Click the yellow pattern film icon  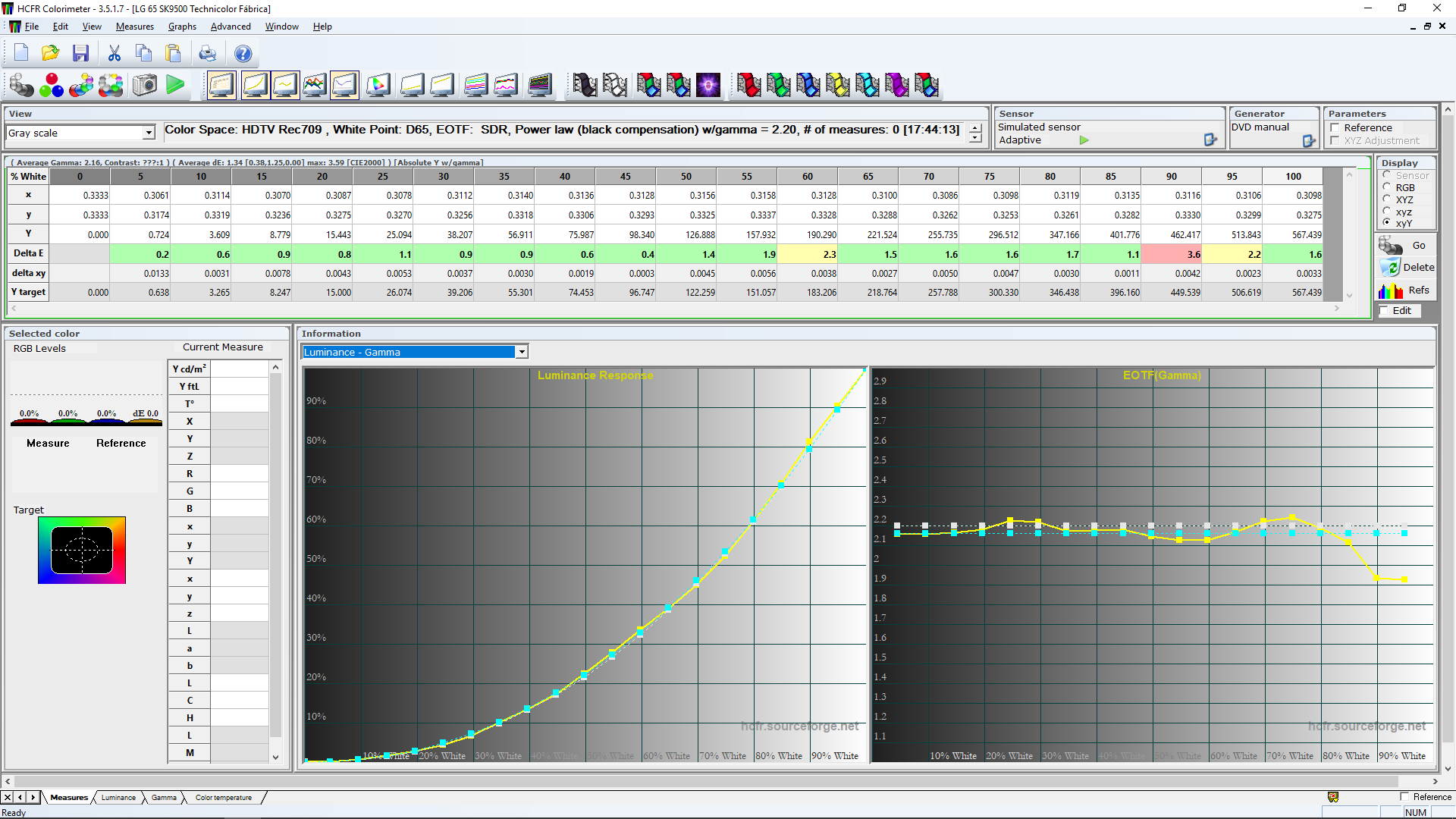point(837,85)
